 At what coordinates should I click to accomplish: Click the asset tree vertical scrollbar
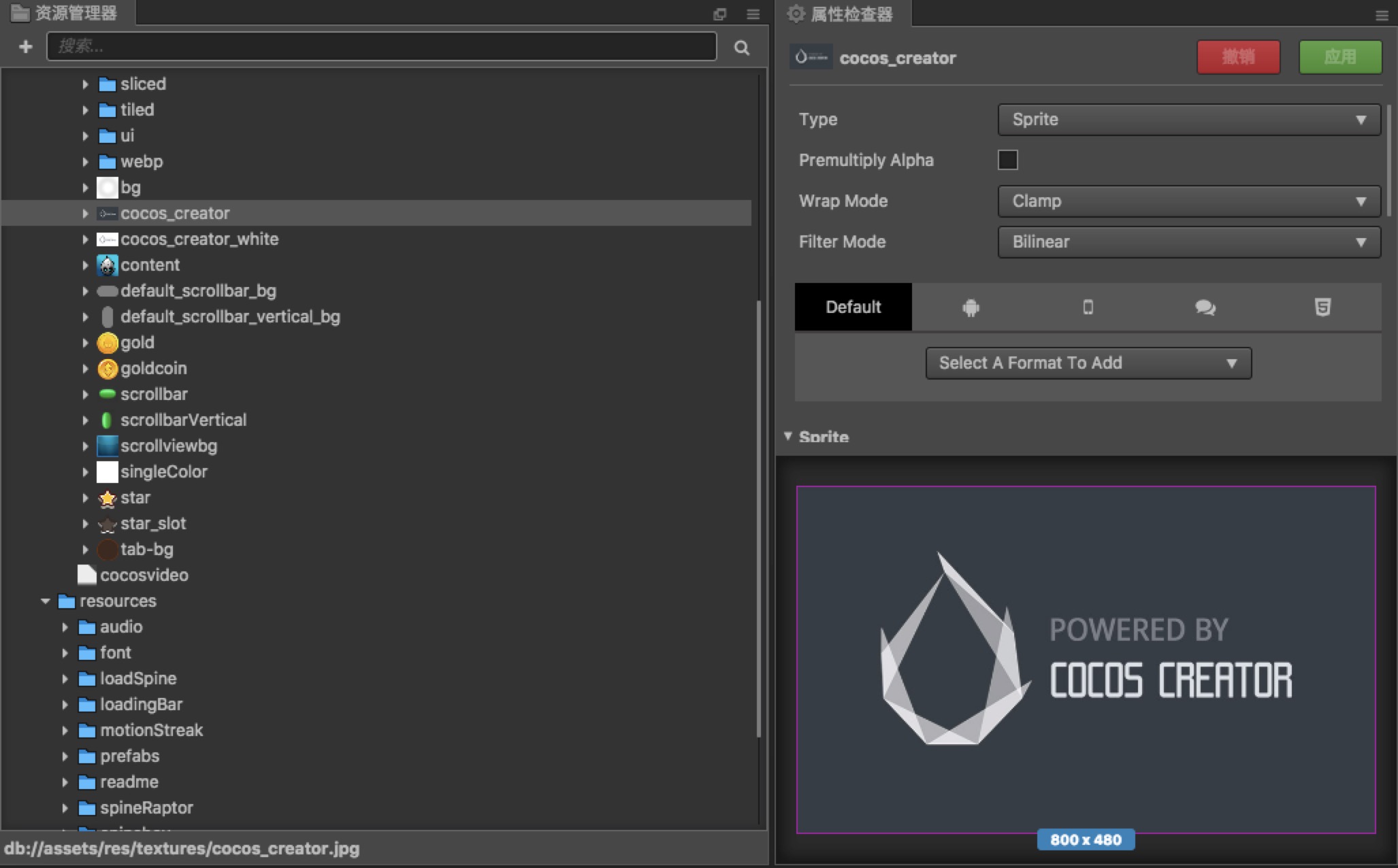pyautogui.click(x=758, y=519)
